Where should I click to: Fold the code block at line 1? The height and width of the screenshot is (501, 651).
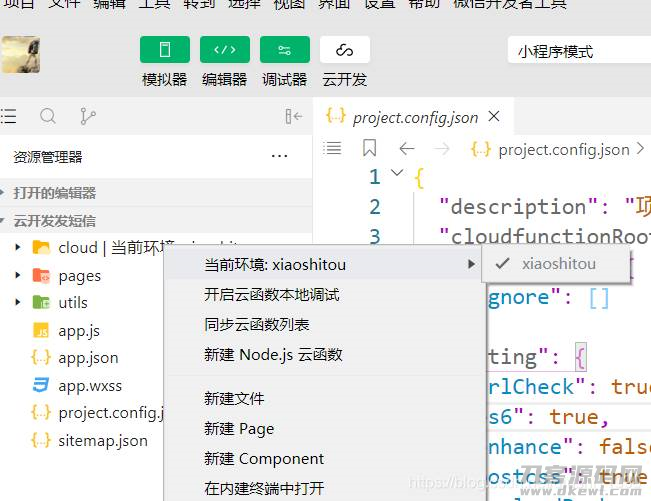click(x=397, y=172)
